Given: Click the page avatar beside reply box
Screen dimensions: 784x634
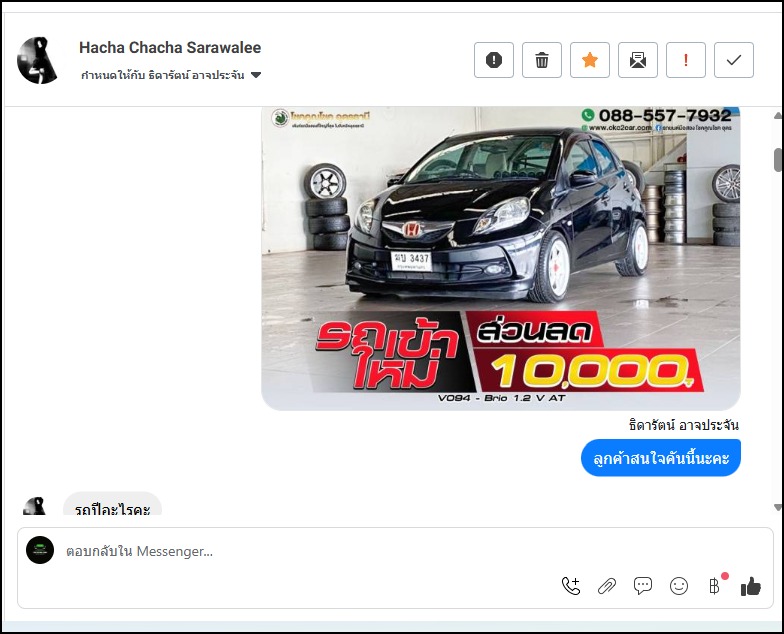Looking at the screenshot, I should coord(40,550).
